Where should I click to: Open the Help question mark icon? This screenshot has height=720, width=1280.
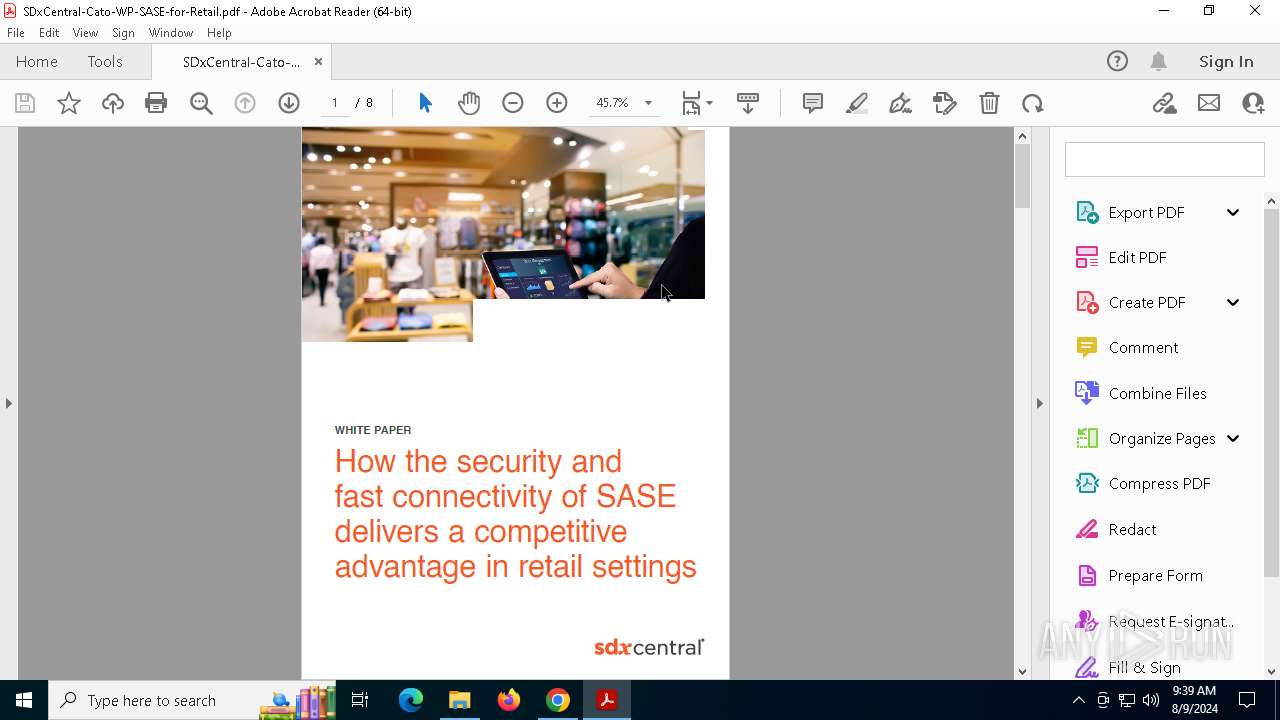point(1117,61)
